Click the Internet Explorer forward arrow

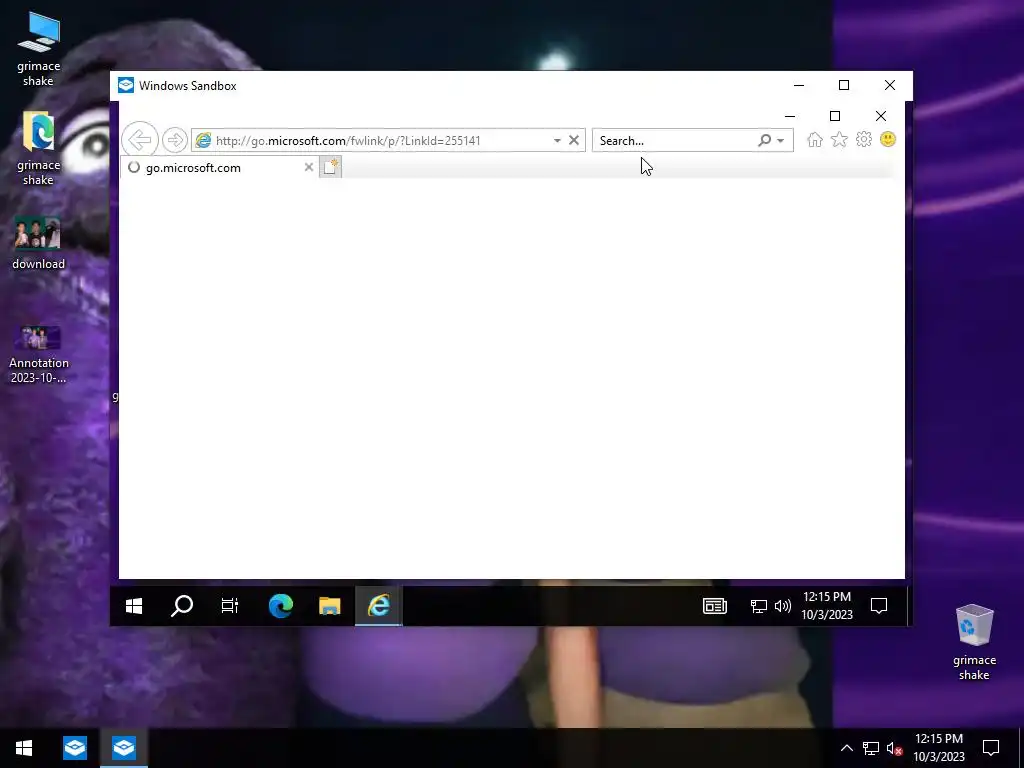click(x=174, y=140)
